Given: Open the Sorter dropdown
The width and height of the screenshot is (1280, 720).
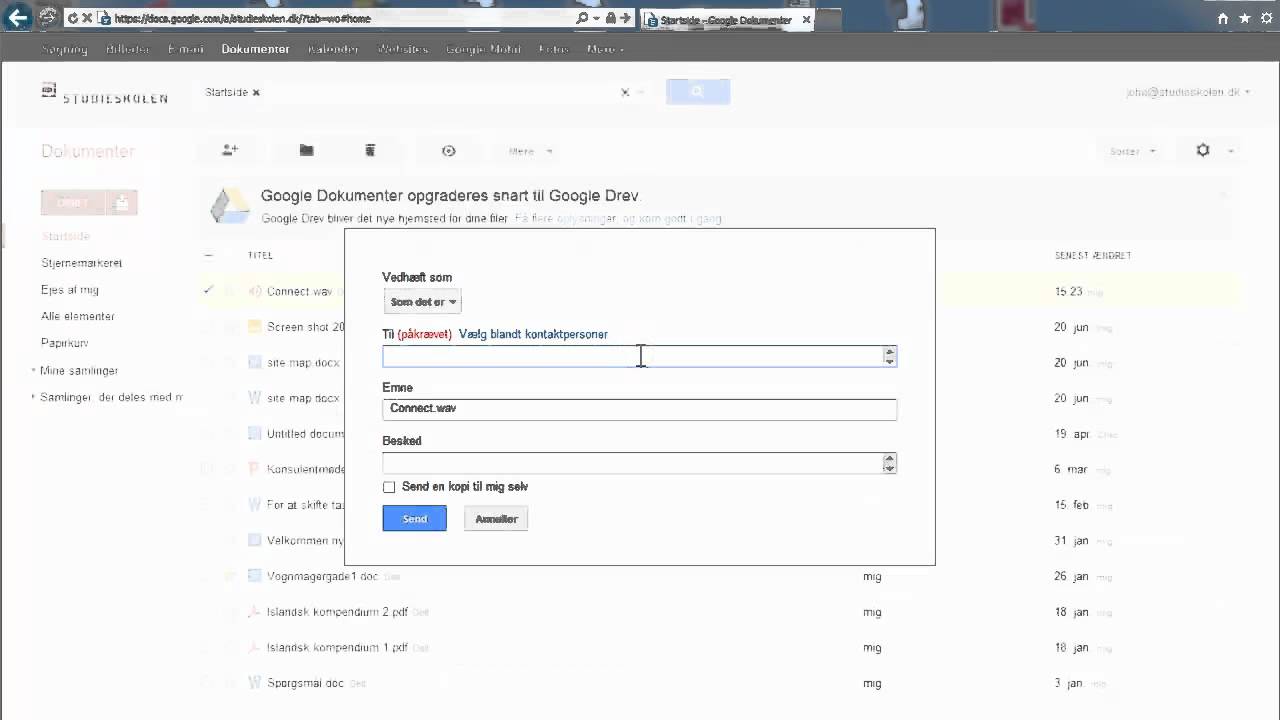Looking at the screenshot, I should tap(1132, 151).
